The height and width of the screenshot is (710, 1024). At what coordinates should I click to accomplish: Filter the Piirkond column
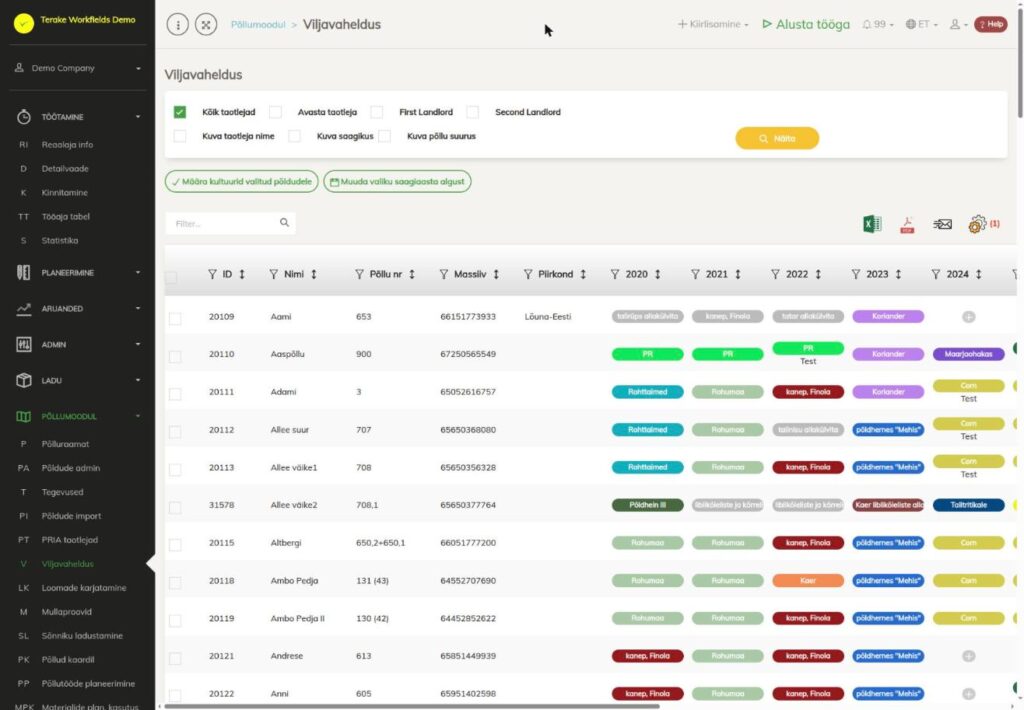coord(528,274)
